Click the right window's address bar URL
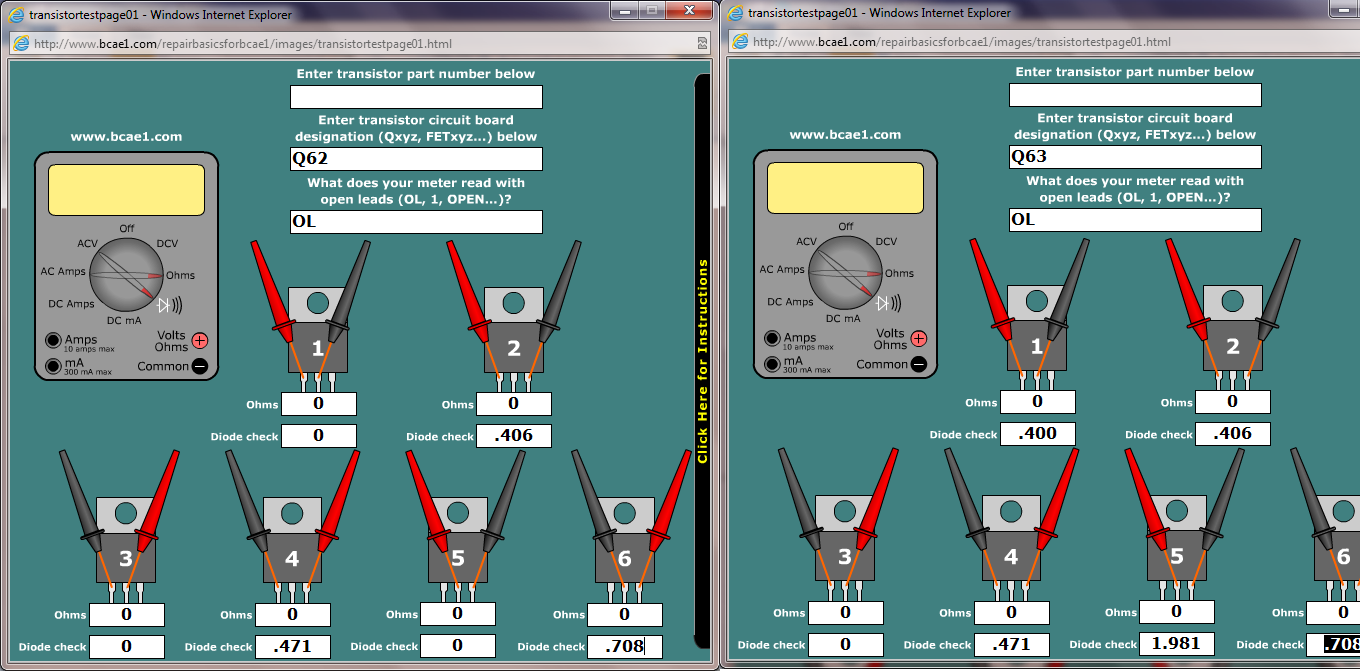1360x671 pixels. click(x=962, y=42)
